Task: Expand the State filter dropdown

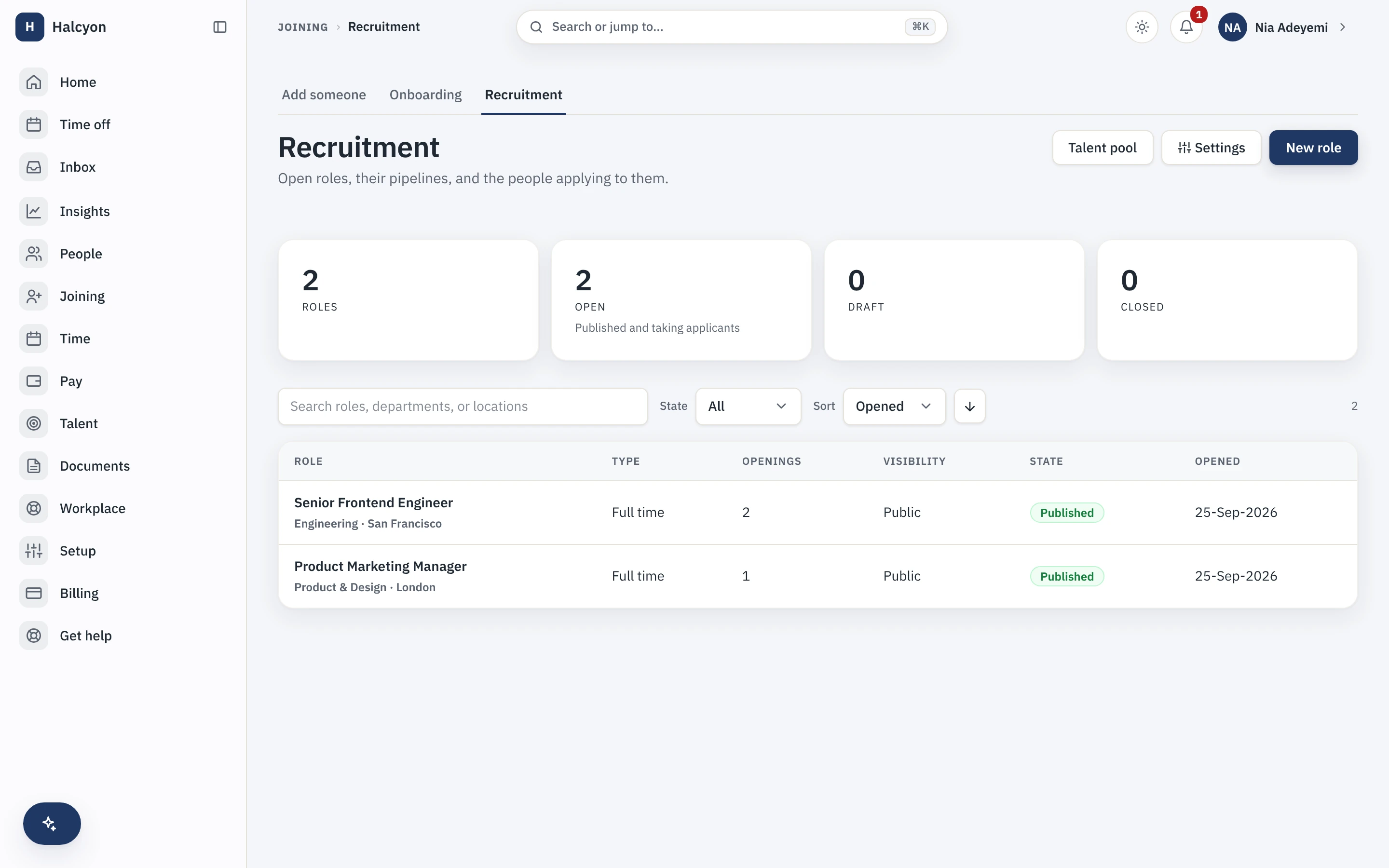Action: [x=748, y=407]
